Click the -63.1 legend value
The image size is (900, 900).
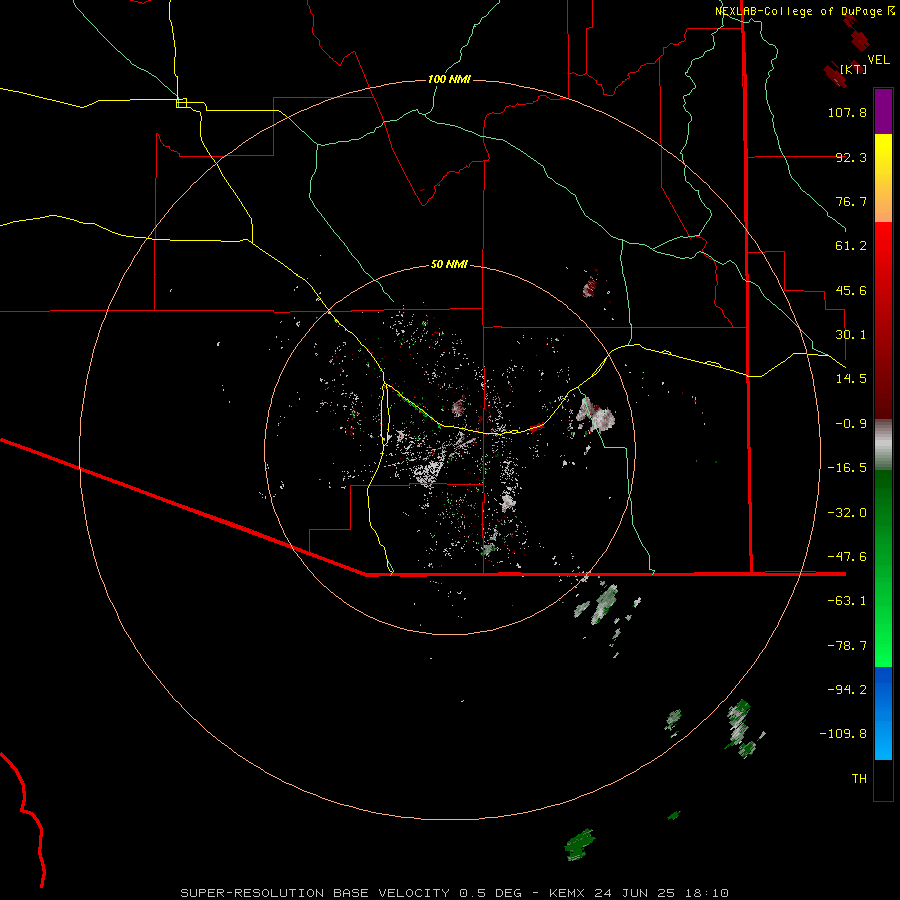pyautogui.click(x=847, y=601)
